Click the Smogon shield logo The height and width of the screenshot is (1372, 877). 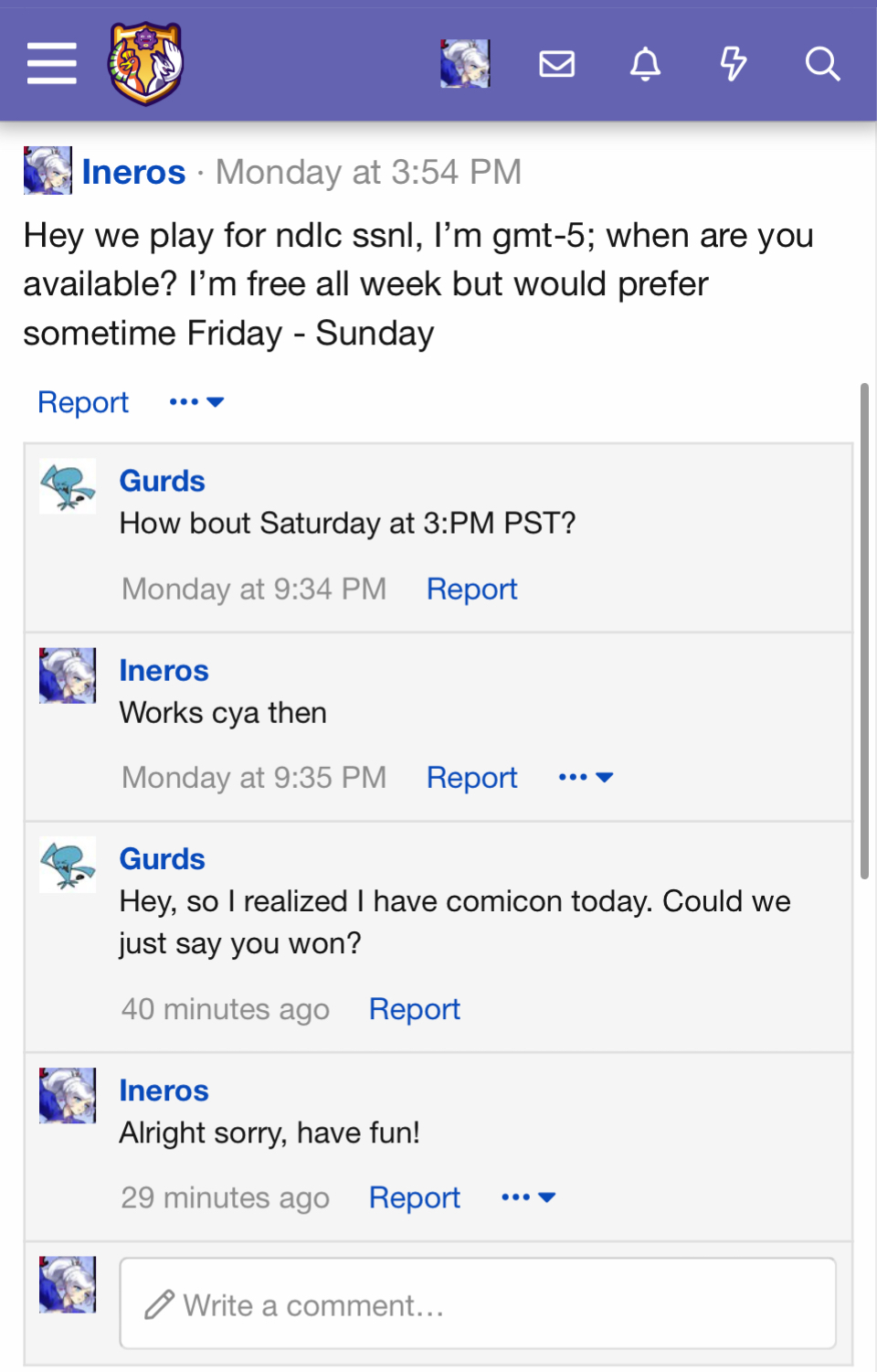coord(146,63)
